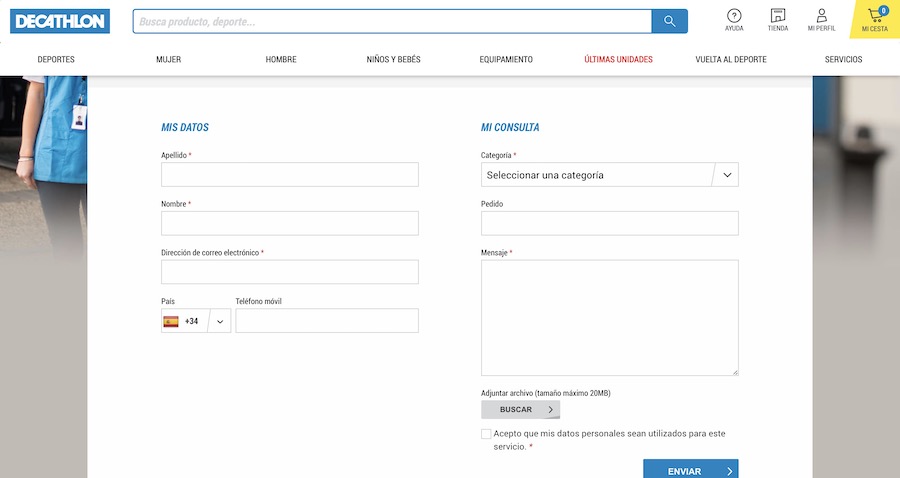
Task: Click the Teléfono móvil field
Action: [326, 321]
